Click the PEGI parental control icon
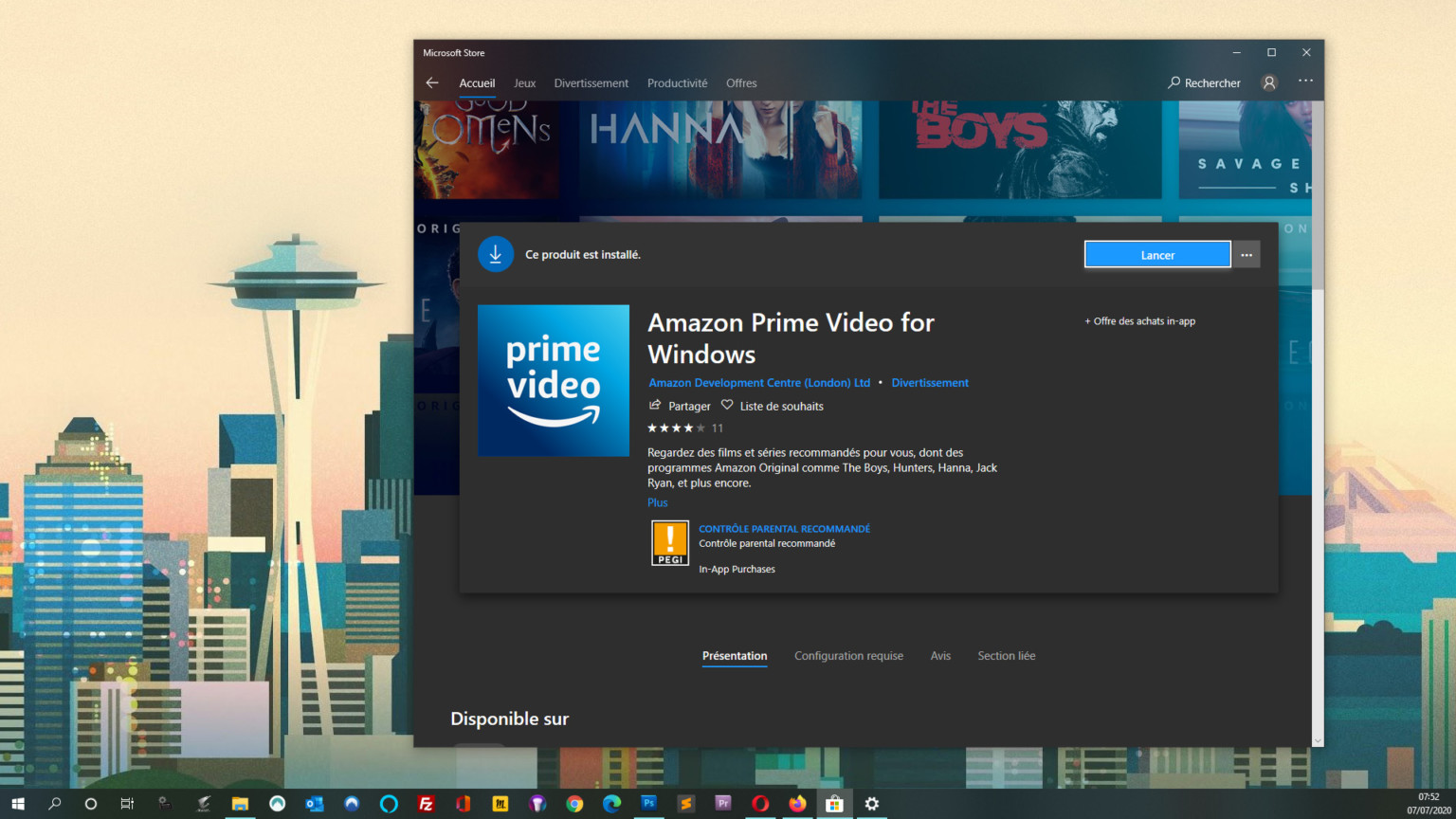Viewport: 1456px width, 819px height. (669, 543)
